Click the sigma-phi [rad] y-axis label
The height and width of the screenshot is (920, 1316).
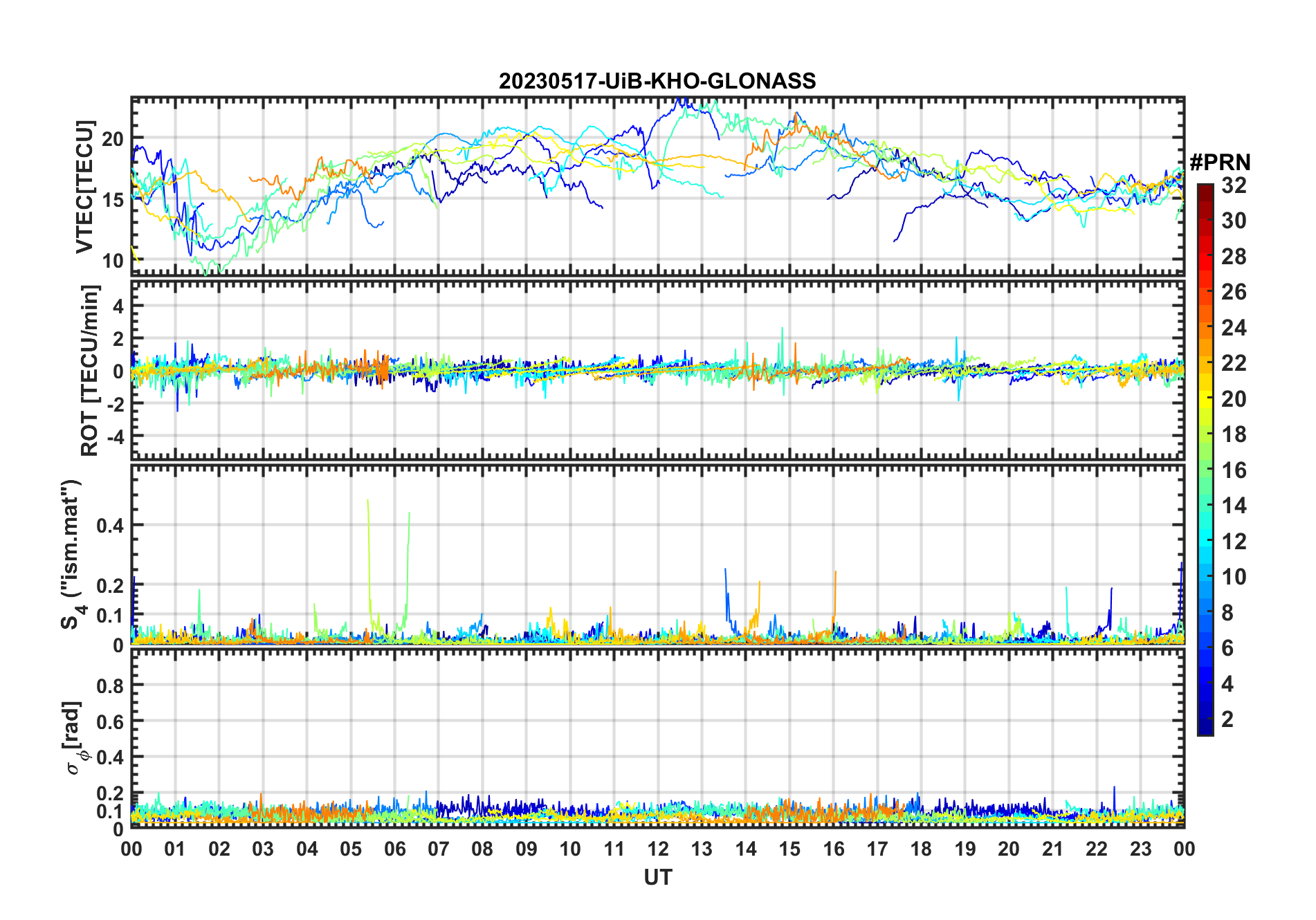click(x=75, y=738)
